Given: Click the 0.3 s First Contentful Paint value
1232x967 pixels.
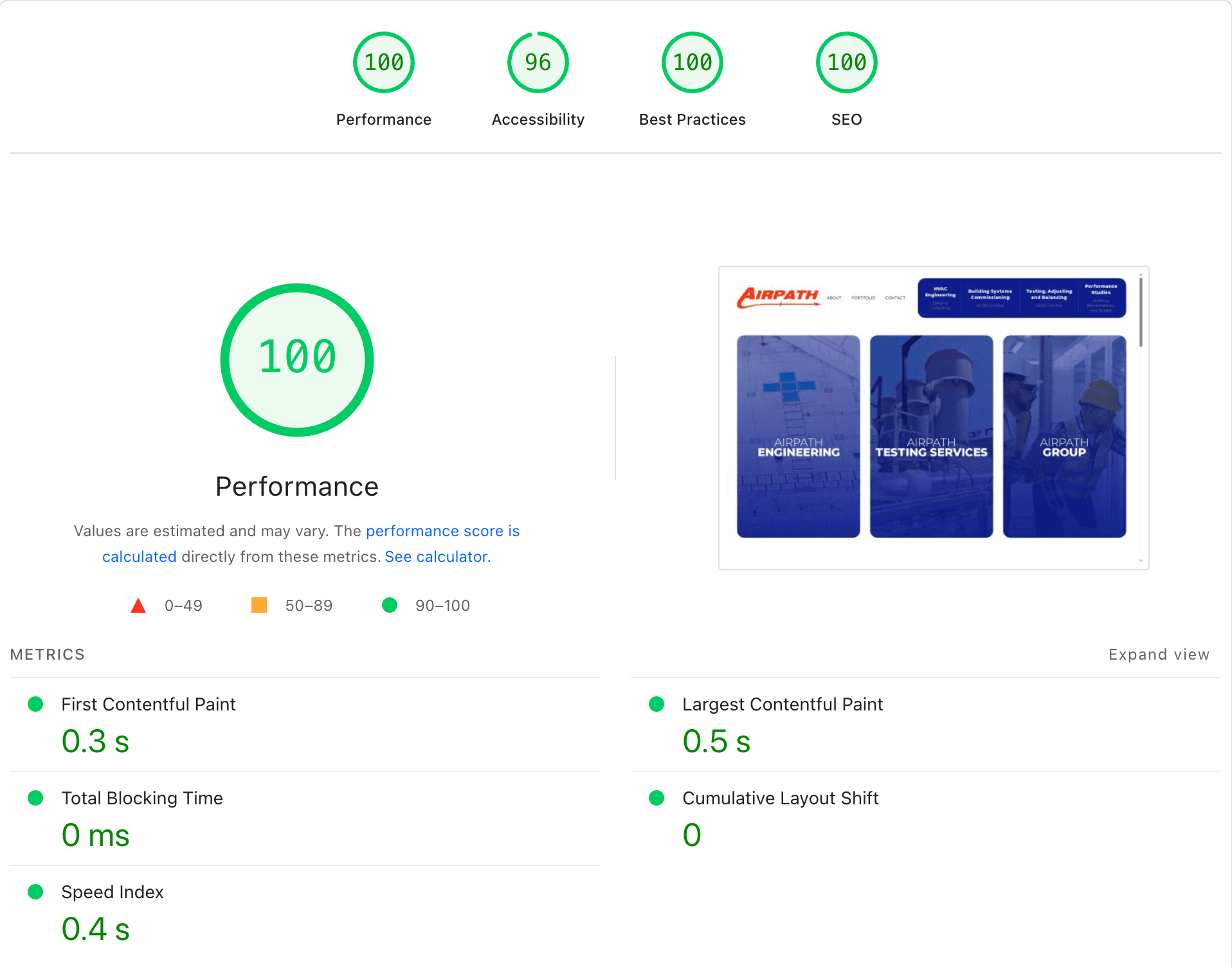Looking at the screenshot, I should click(x=96, y=741).
